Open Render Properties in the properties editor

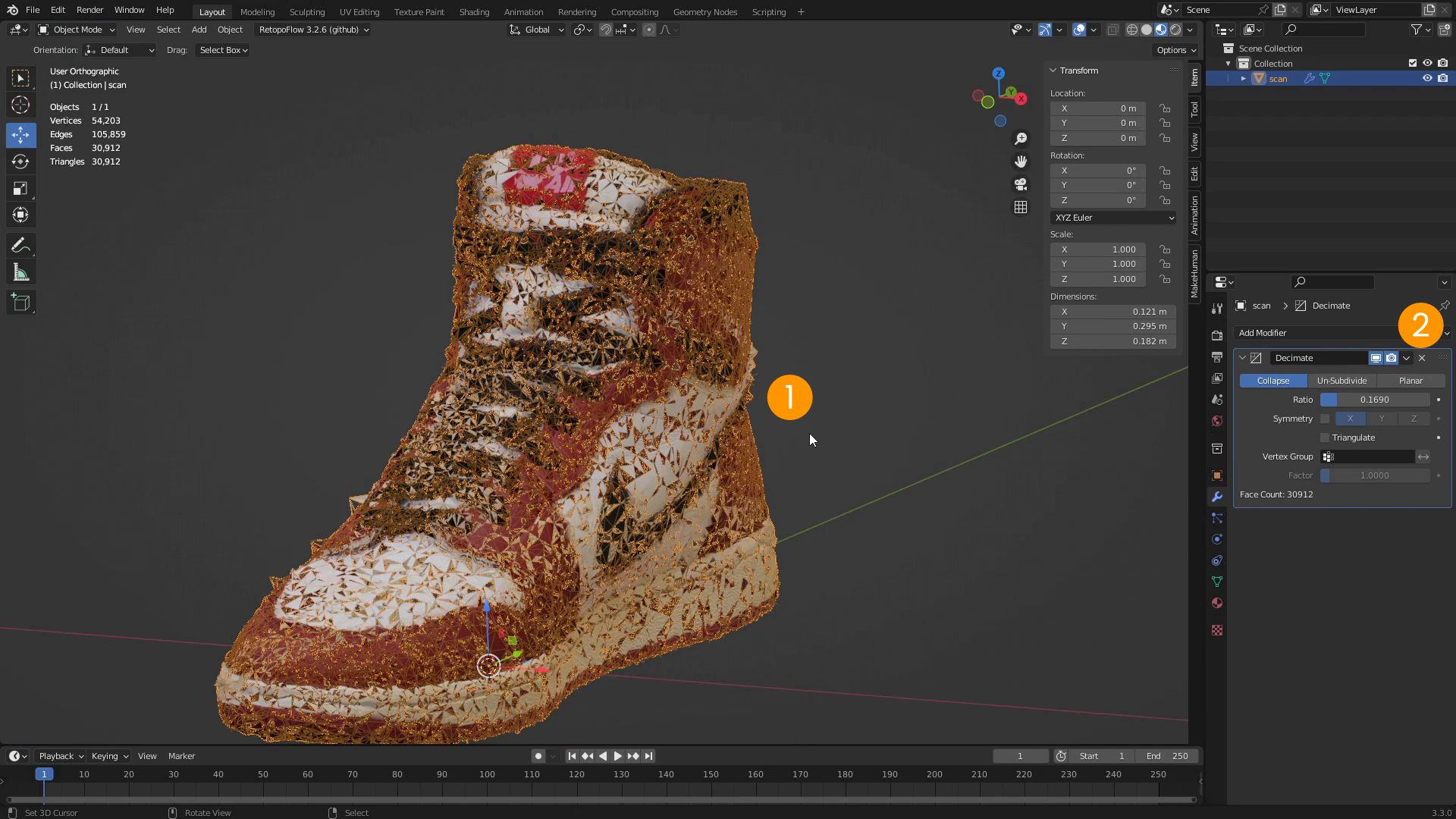tap(1217, 334)
